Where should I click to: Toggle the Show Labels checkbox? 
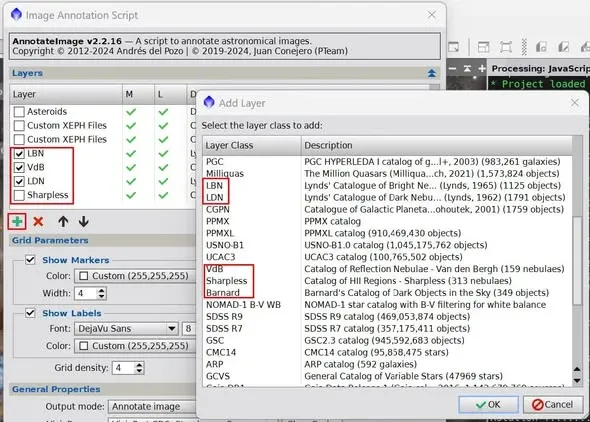pyautogui.click(x=30, y=313)
